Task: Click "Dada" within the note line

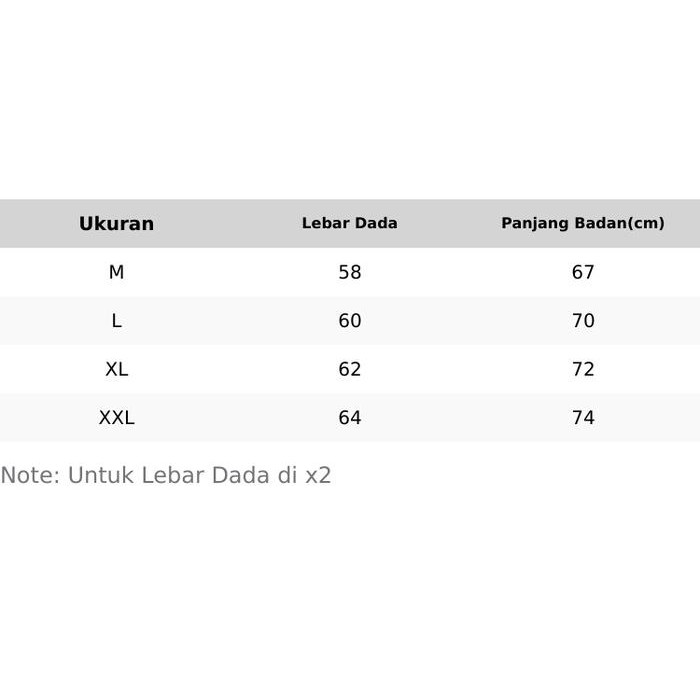Action: pos(240,476)
